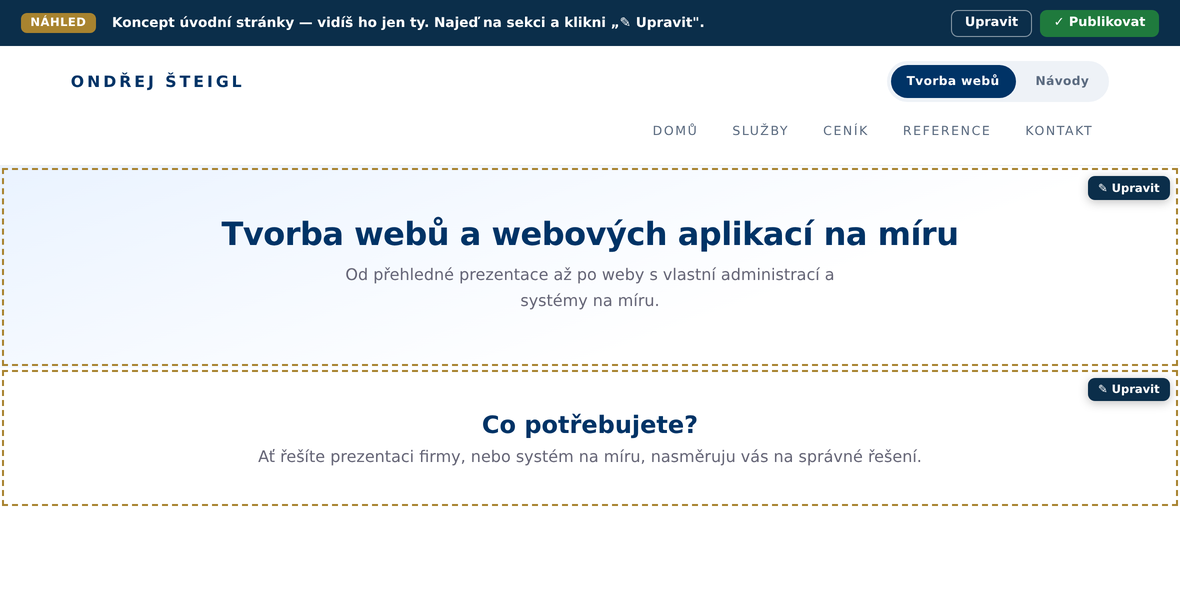Open the SLUŽBY navigation item

pyautogui.click(x=760, y=131)
